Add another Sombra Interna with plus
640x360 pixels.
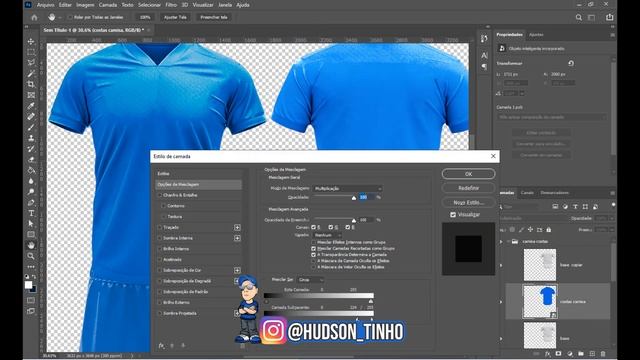[x=237, y=238]
